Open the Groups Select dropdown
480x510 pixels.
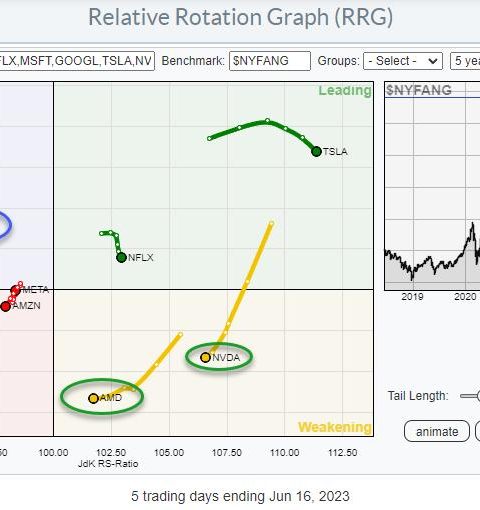pyautogui.click(x=403, y=61)
